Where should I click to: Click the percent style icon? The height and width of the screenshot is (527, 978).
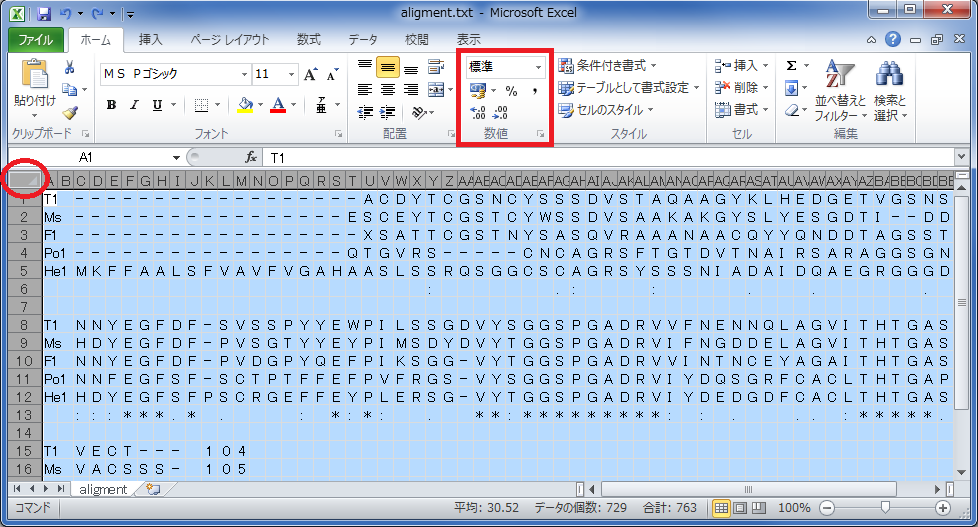coord(511,90)
